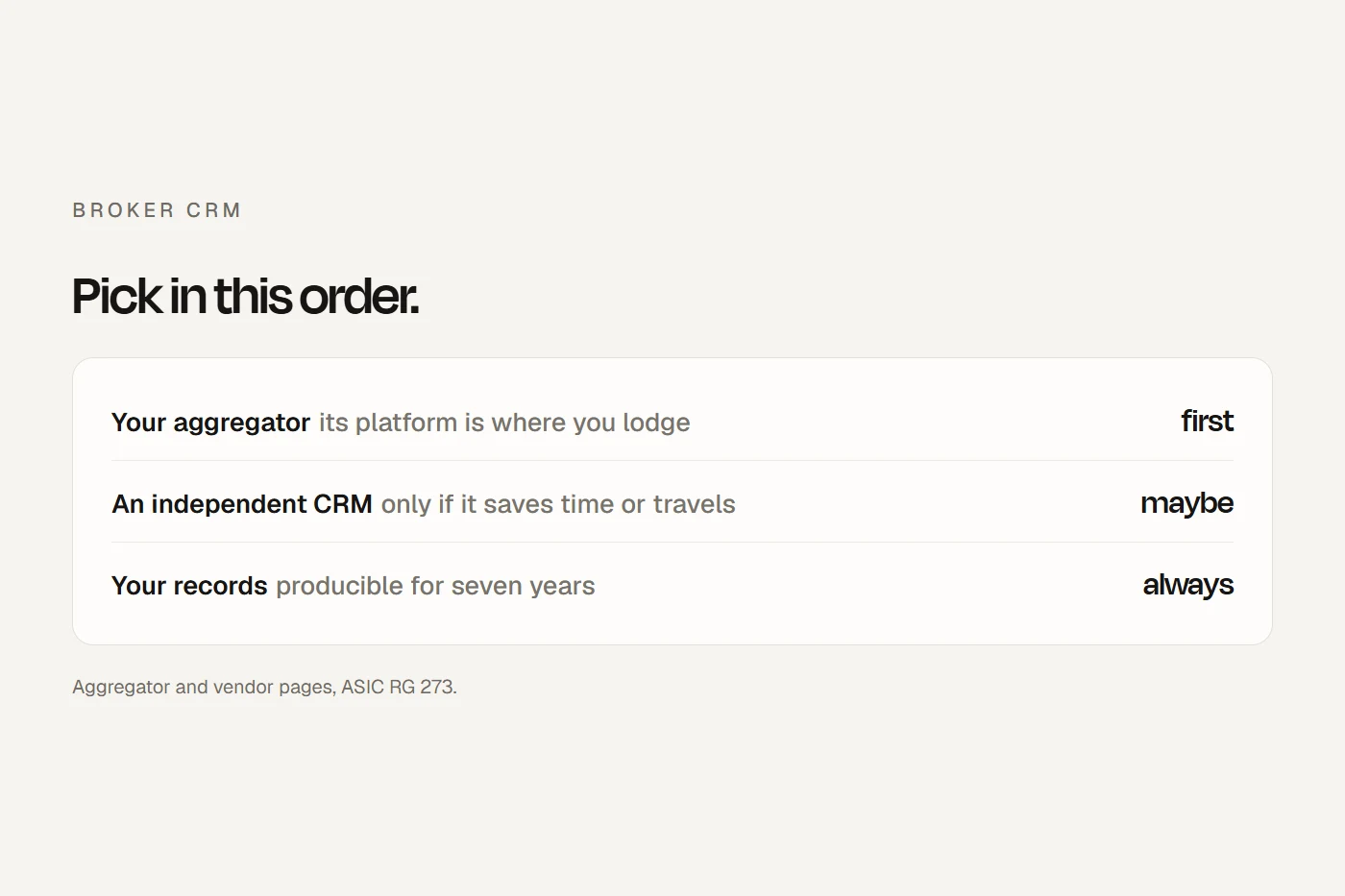Click the word 'Pick' in the heading

tap(116, 296)
